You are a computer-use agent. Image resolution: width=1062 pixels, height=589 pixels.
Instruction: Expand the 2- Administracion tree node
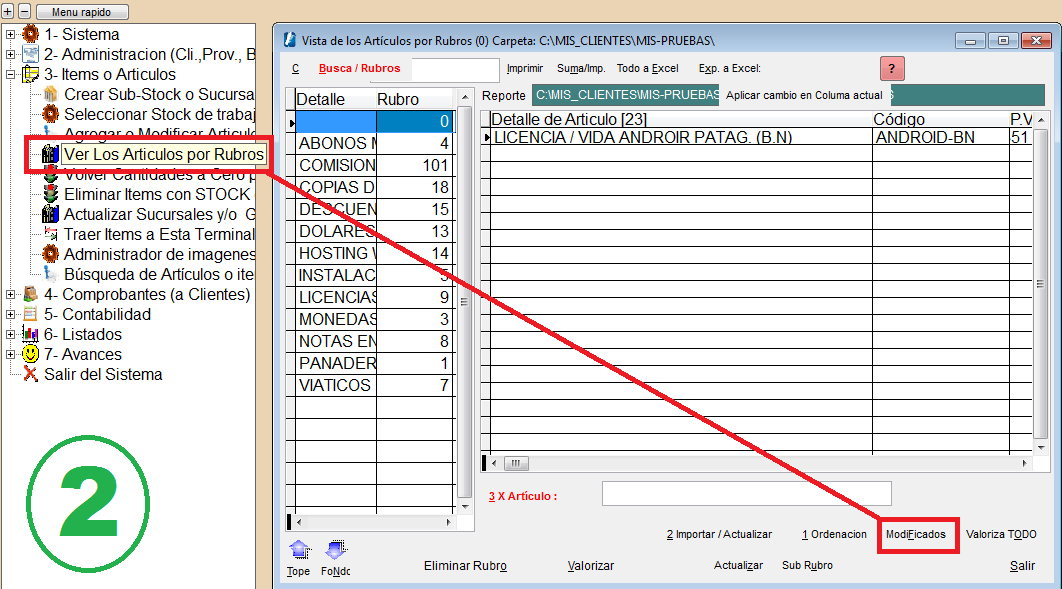[10, 54]
